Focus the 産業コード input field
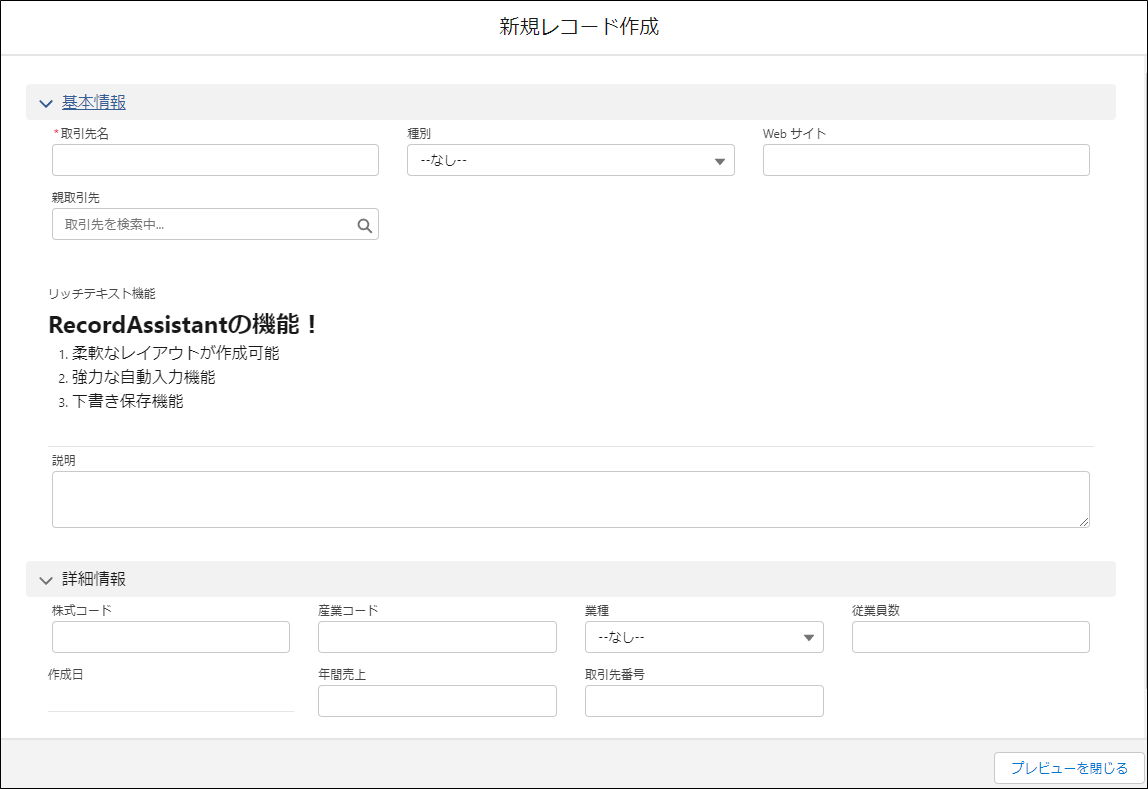 coord(437,637)
